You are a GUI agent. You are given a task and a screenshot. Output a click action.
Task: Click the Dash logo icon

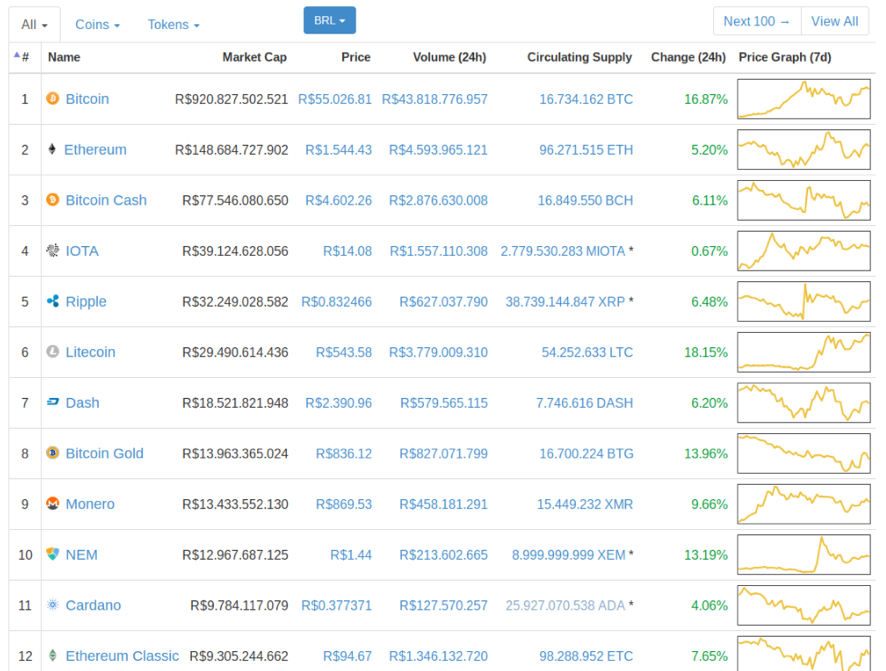pos(53,402)
